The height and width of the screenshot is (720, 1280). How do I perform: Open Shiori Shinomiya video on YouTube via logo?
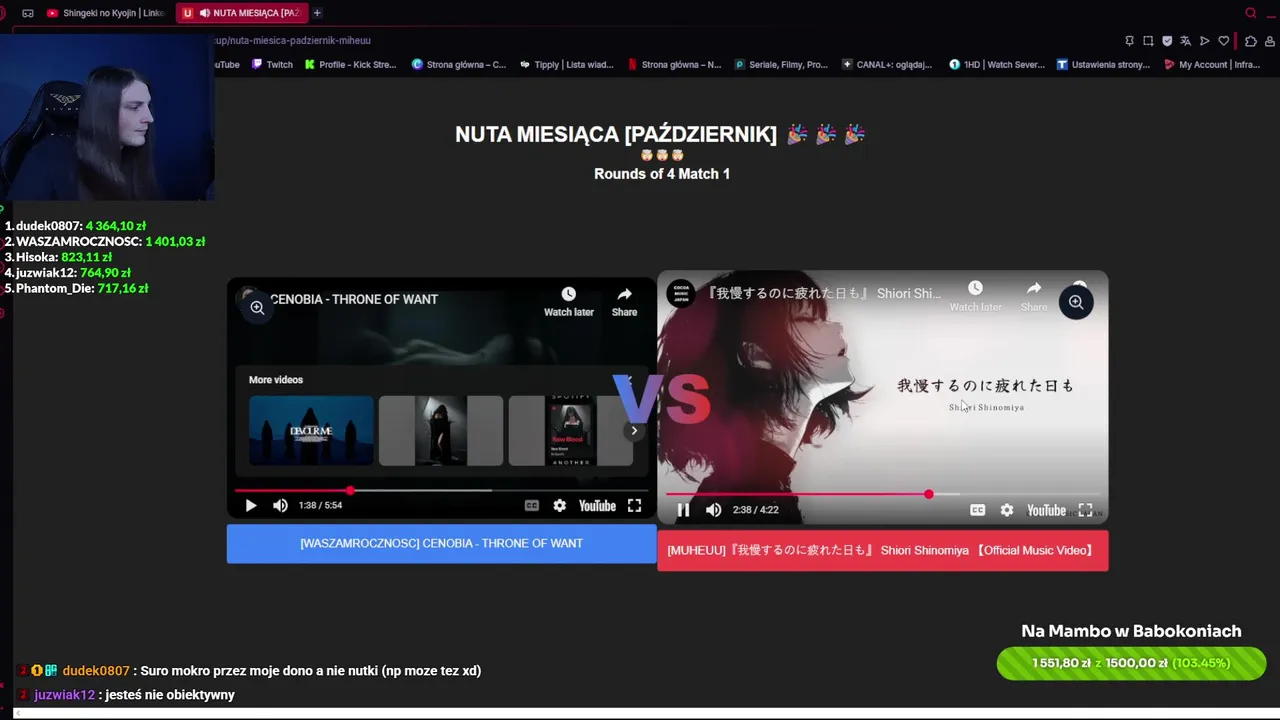[1046, 510]
